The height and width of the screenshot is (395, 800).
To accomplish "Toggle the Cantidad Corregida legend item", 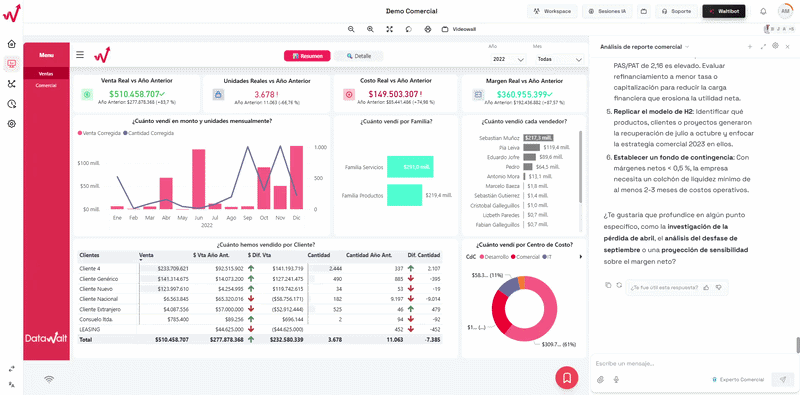I will click(x=148, y=133).
